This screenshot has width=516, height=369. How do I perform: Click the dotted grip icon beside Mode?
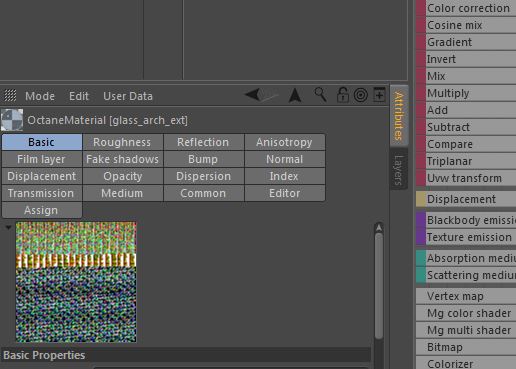(x=10, y=96)
